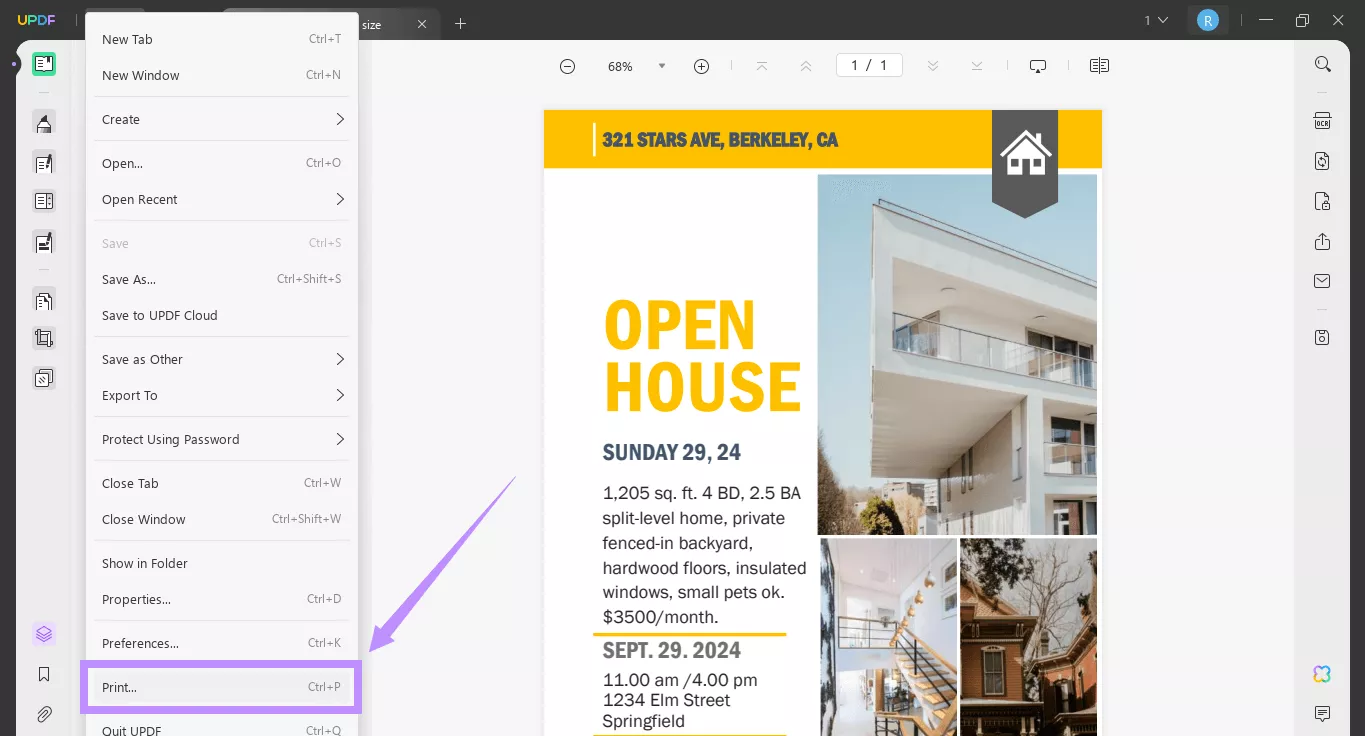This screenshot has width=1365, height=736.
Task: Expand the Save as Other submenu
Action: coord(222,359)
